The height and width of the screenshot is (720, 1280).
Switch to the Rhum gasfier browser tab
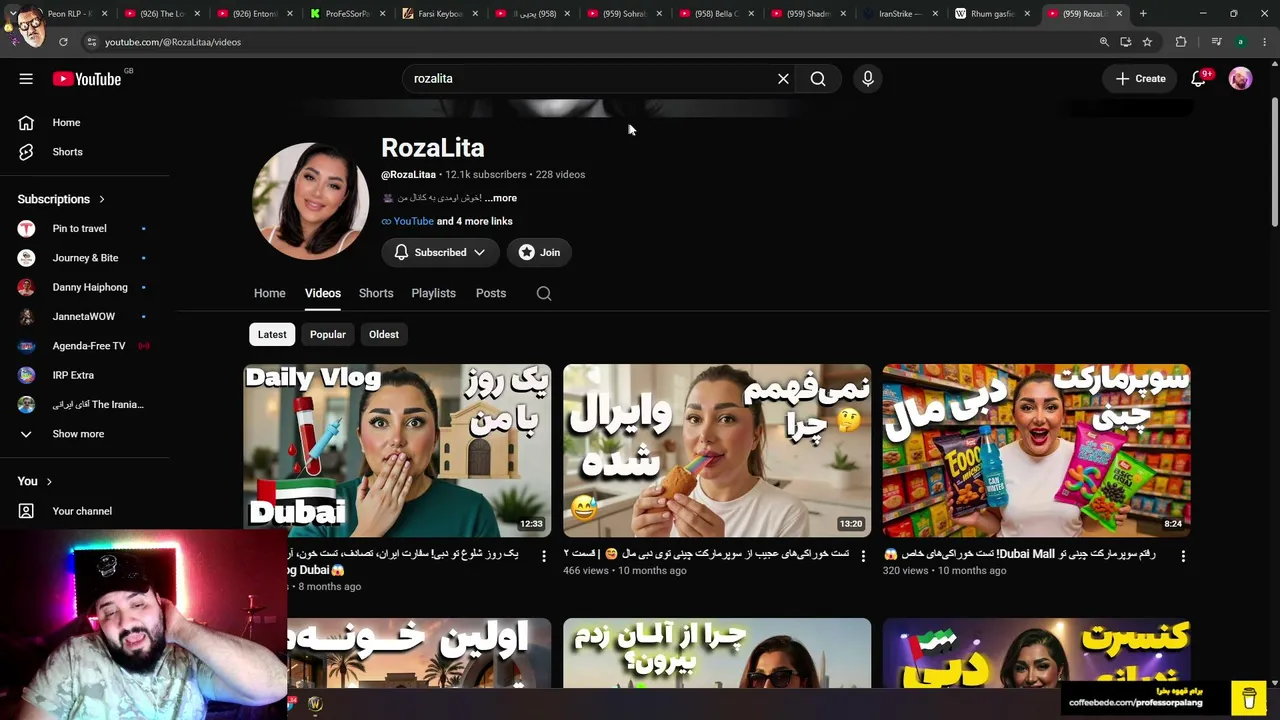(993, 14)
